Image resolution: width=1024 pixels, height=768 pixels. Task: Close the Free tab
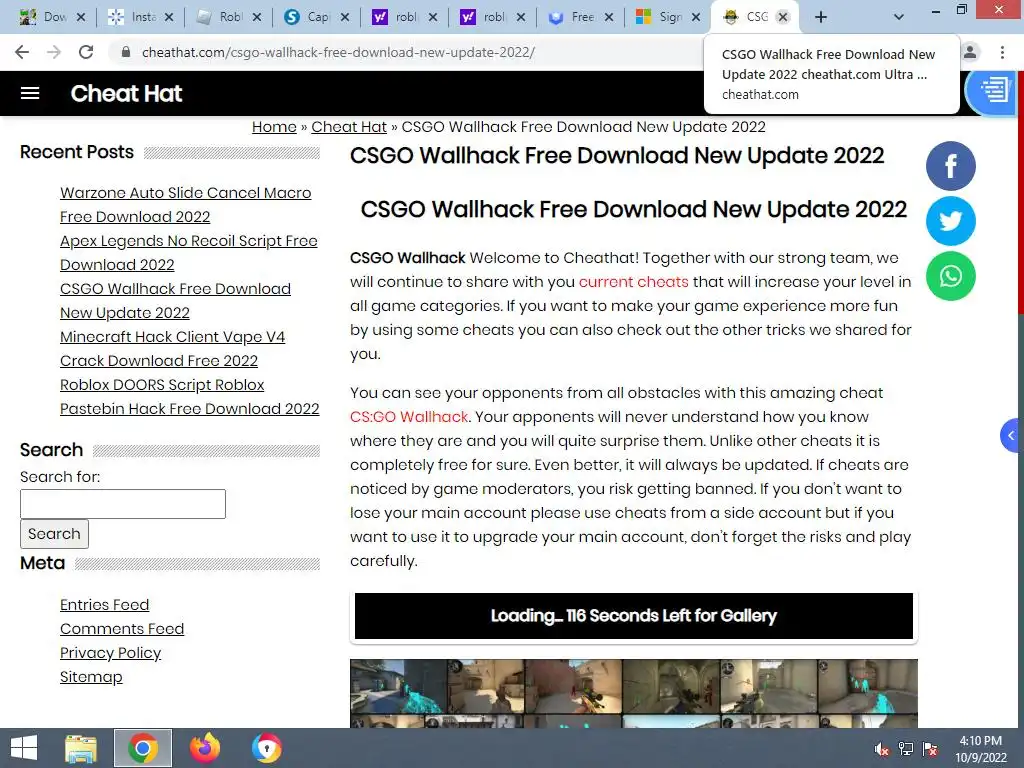(609, 17)
